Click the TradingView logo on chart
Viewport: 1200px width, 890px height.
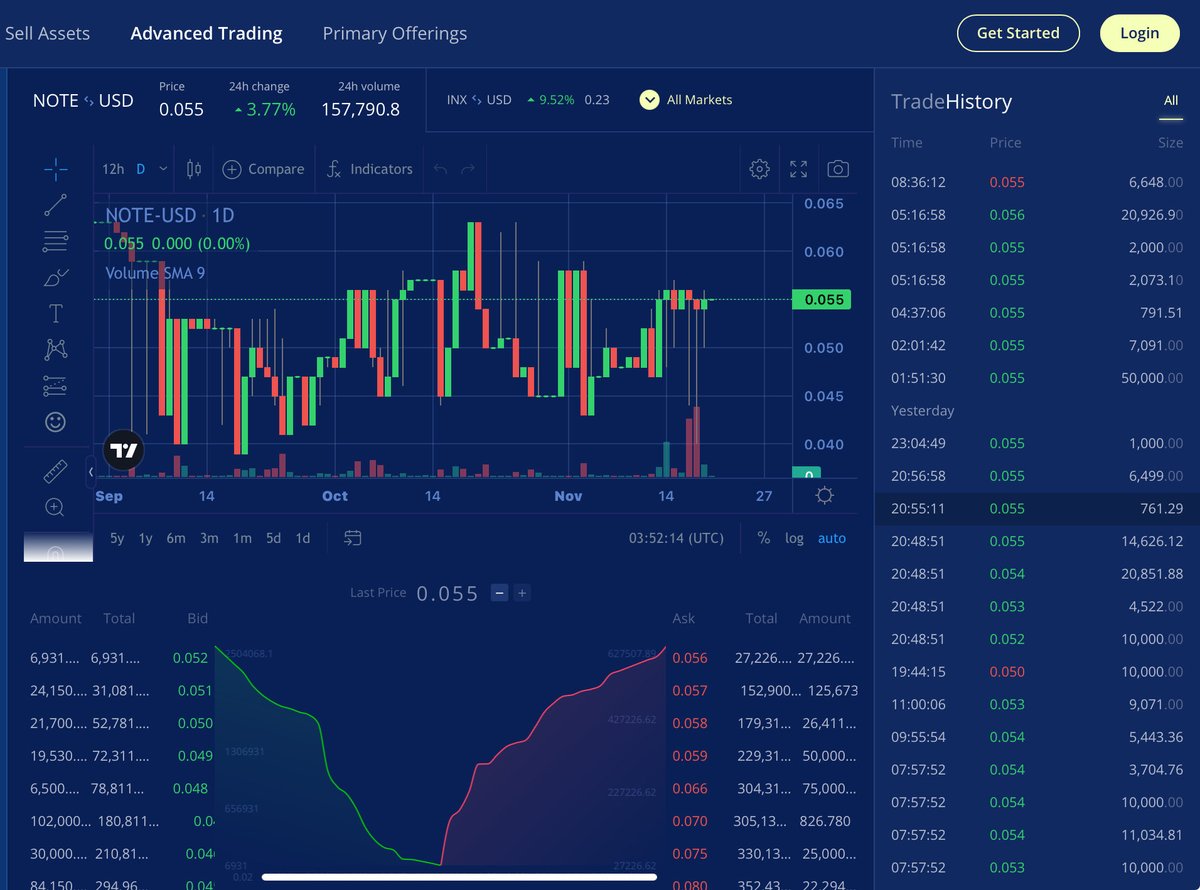pyautogui.click(x=124, y=451)
